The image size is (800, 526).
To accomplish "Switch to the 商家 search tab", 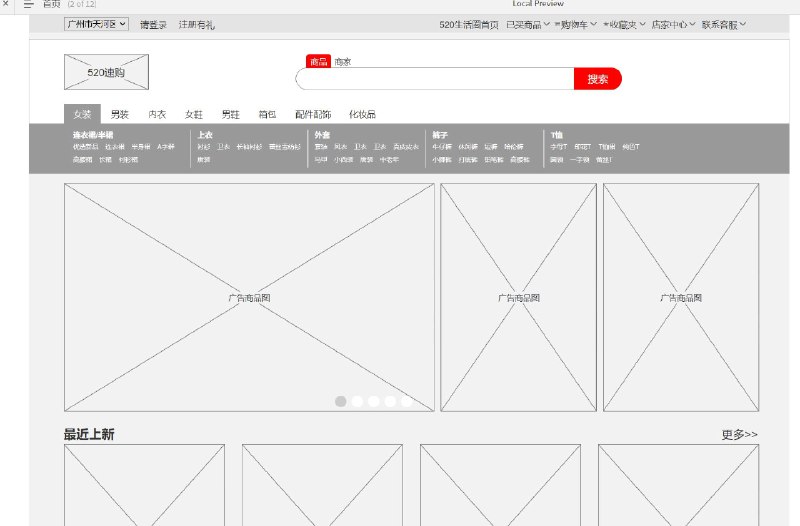I will tap(343, 62).
